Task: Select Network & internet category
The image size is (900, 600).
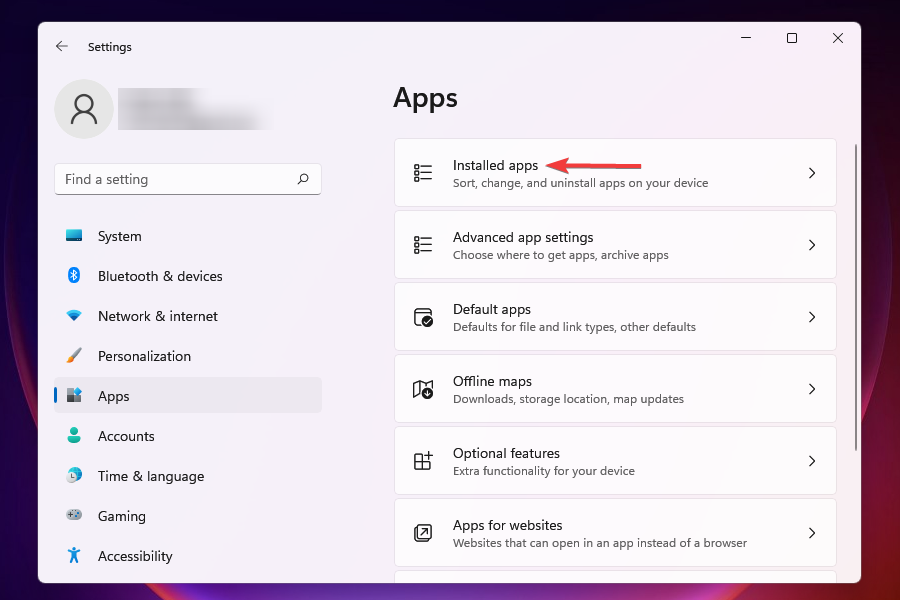Action: tap(188, 316)
